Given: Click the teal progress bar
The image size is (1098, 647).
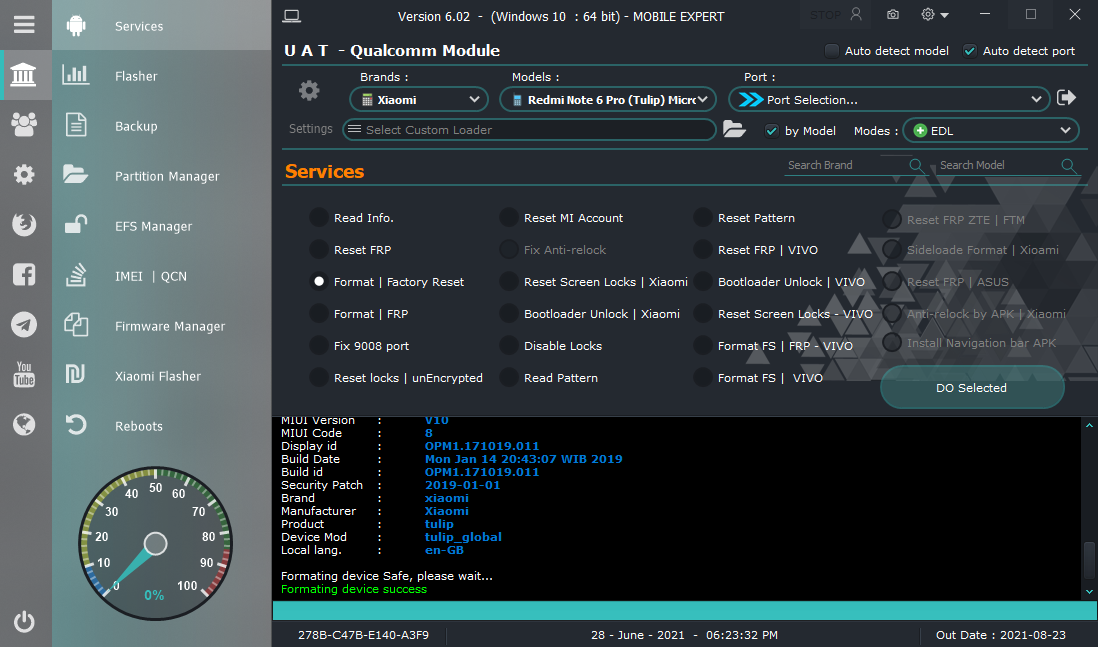Looking at the screenshot, I should coord(685,611).
